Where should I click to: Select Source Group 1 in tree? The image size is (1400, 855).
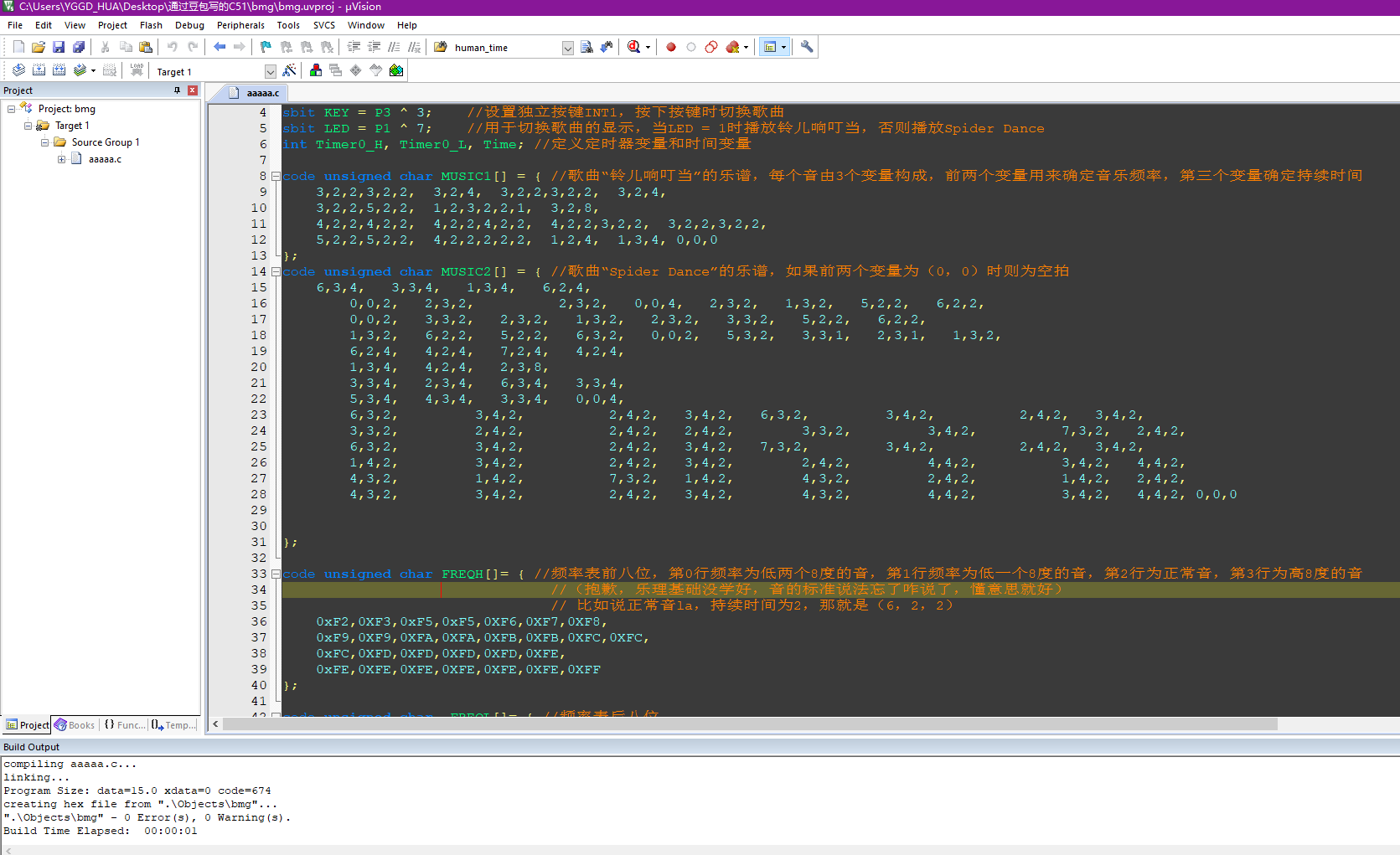point(106,142)
